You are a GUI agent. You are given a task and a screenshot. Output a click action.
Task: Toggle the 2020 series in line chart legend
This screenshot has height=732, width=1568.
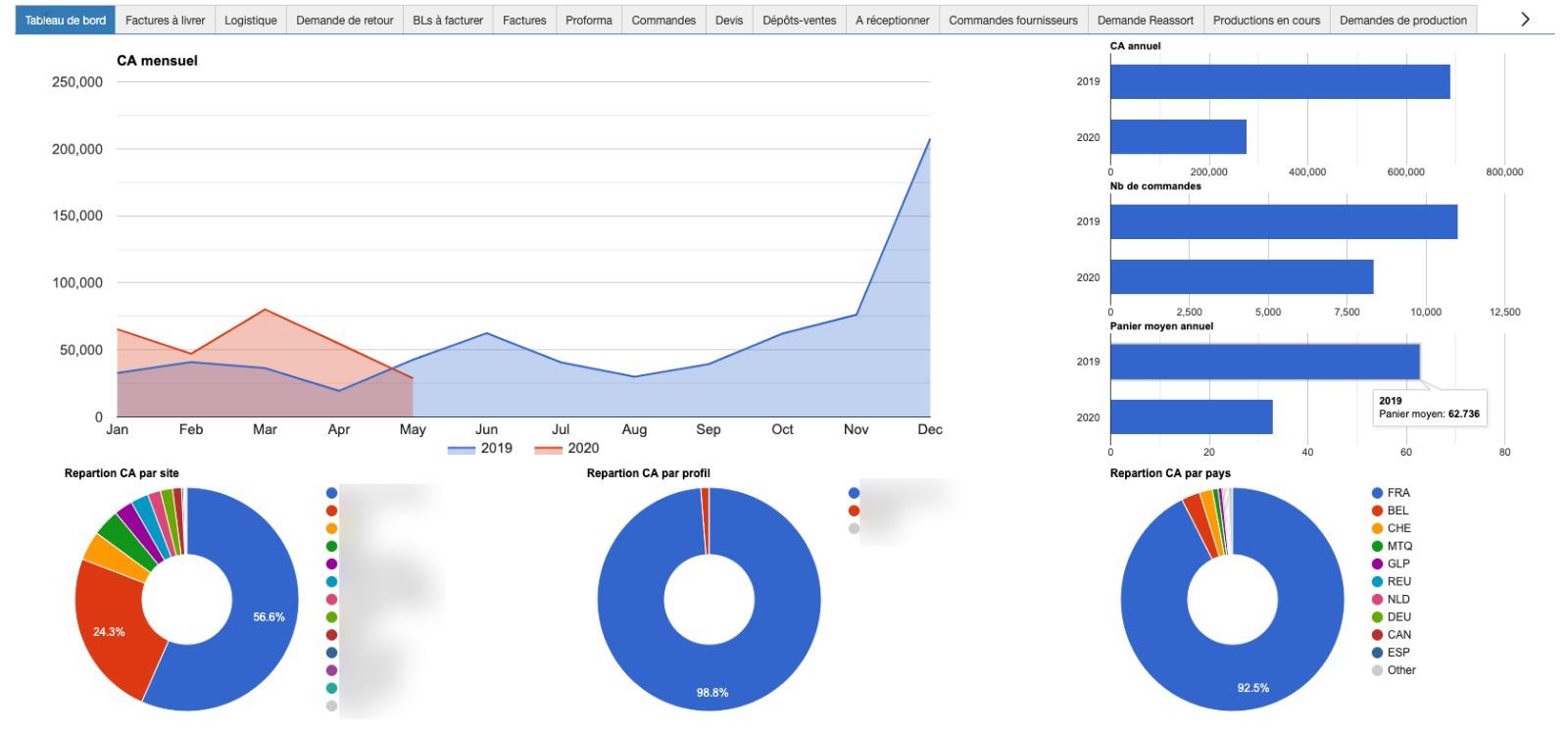pos(566,448)
